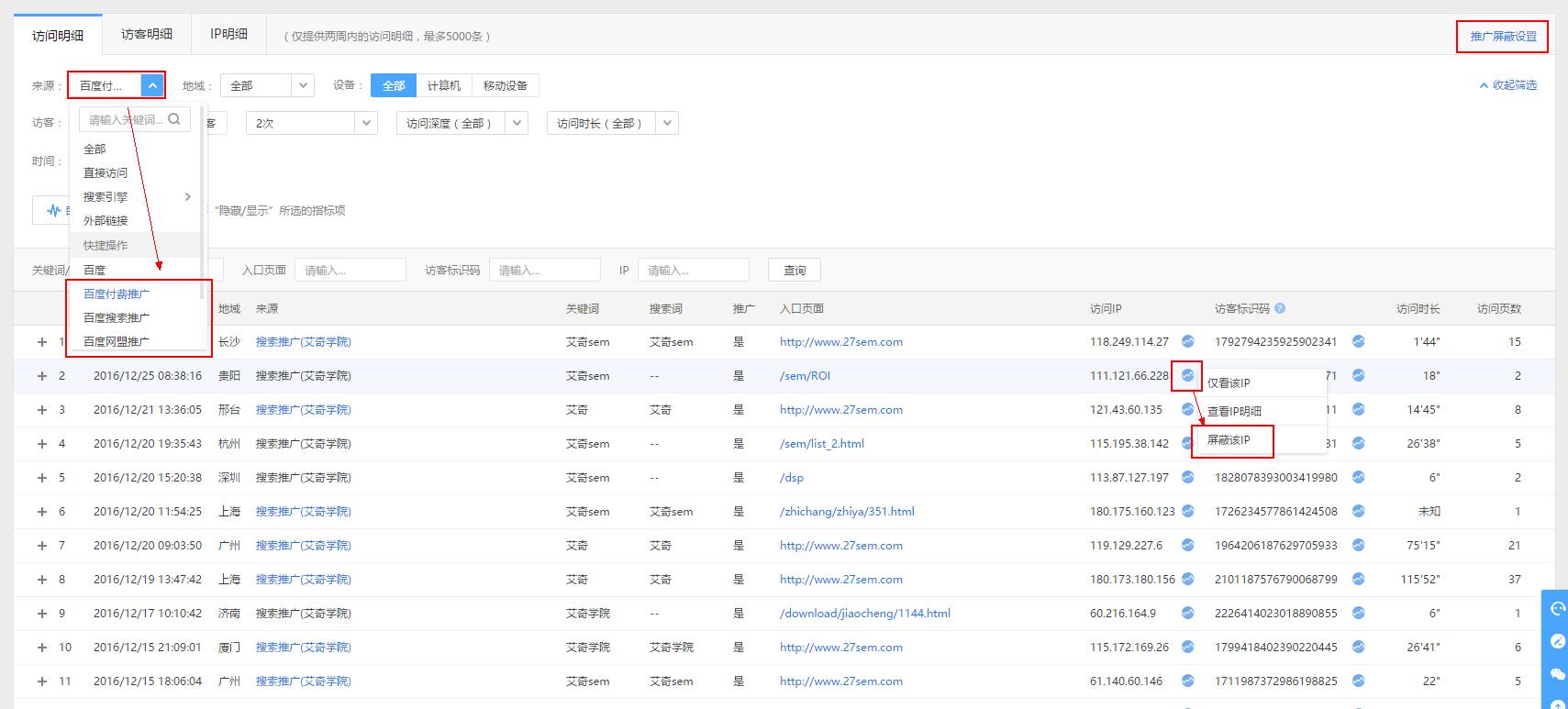Screen dimensions: 1568x709
Task: Select 百度搜索推广 in source list
Action: 117,317
